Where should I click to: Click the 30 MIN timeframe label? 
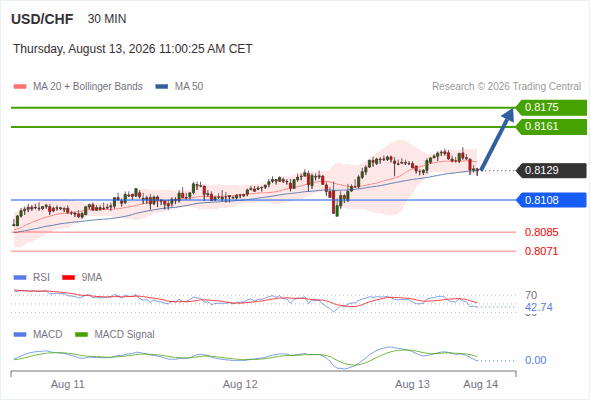point(107,19)
